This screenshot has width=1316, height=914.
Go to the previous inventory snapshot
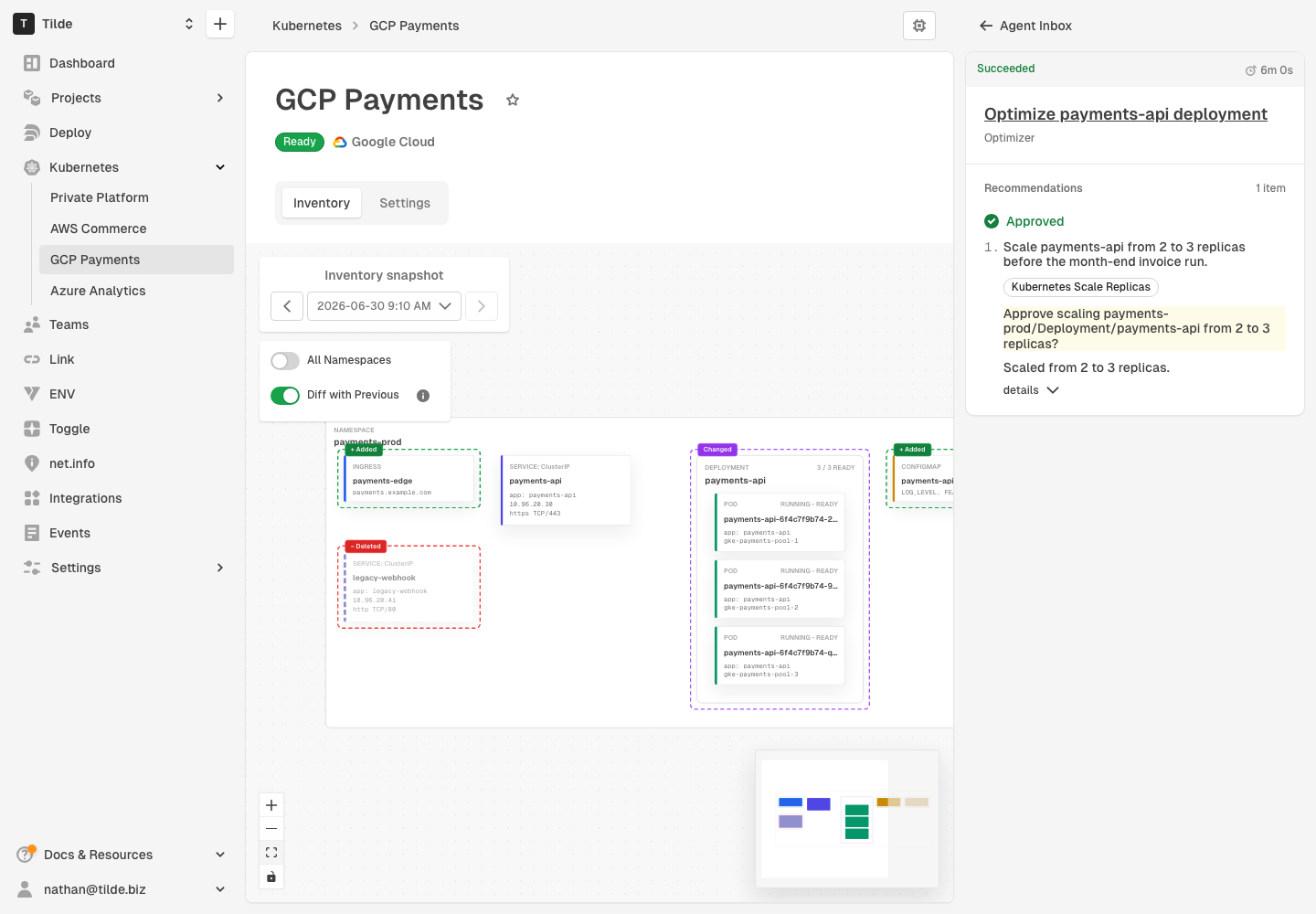[x=287, y=306]
